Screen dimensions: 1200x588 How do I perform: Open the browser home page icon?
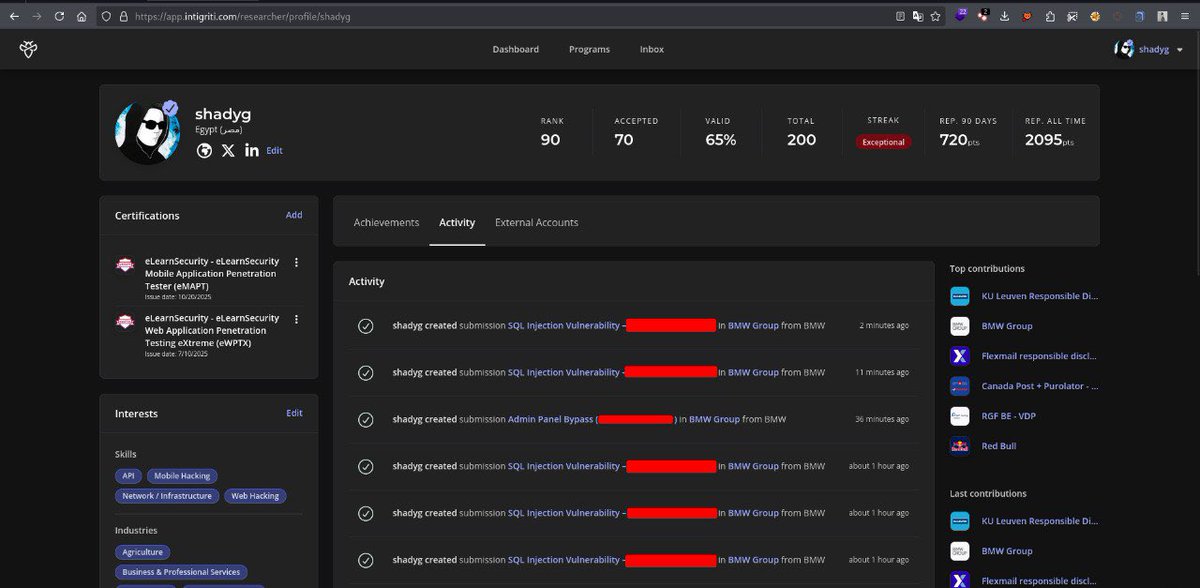(x=82, y=16)
